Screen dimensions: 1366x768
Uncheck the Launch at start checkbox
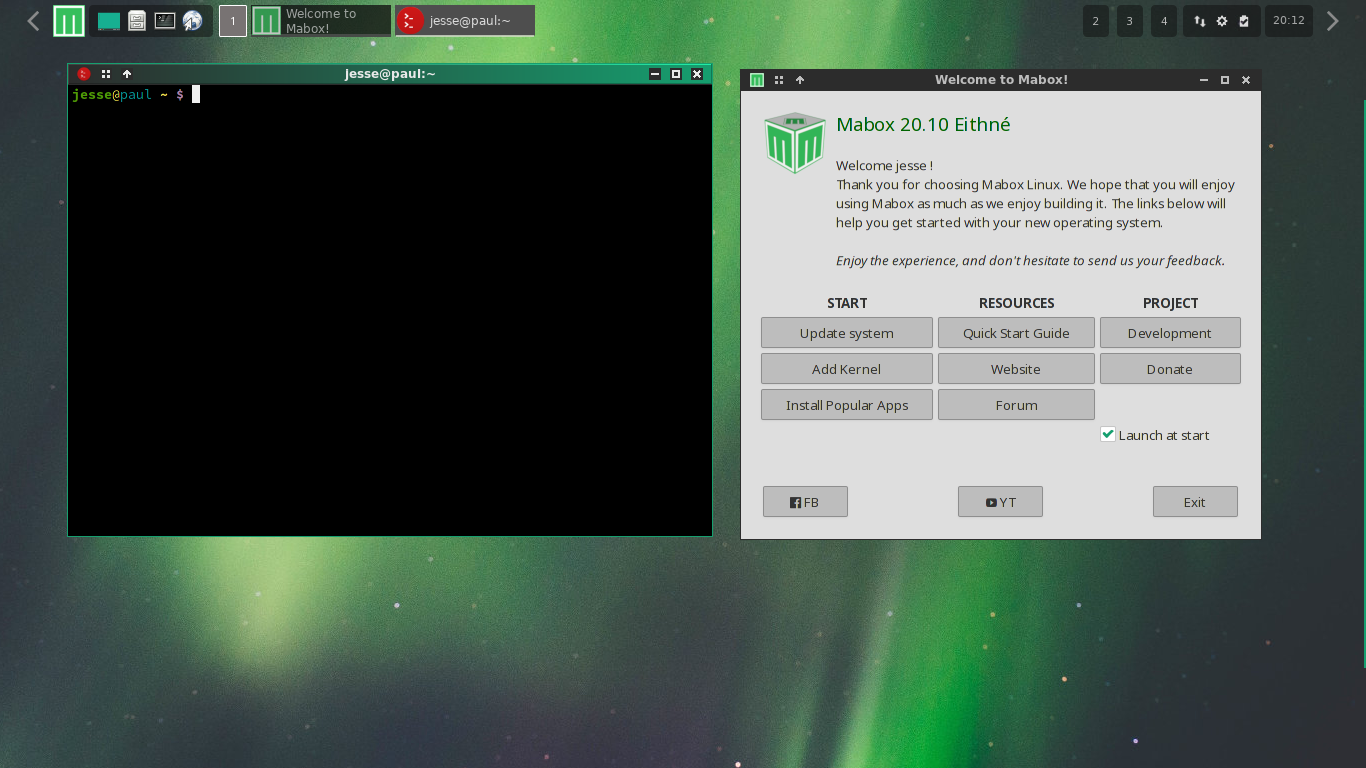tap(1108, 434)
